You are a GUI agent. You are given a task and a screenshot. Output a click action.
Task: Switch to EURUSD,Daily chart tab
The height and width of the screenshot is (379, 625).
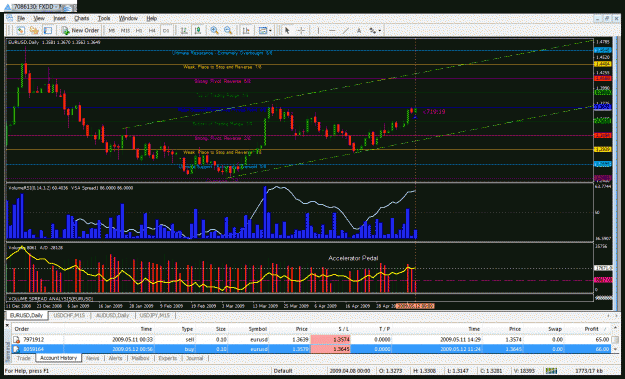coord(26,315)
